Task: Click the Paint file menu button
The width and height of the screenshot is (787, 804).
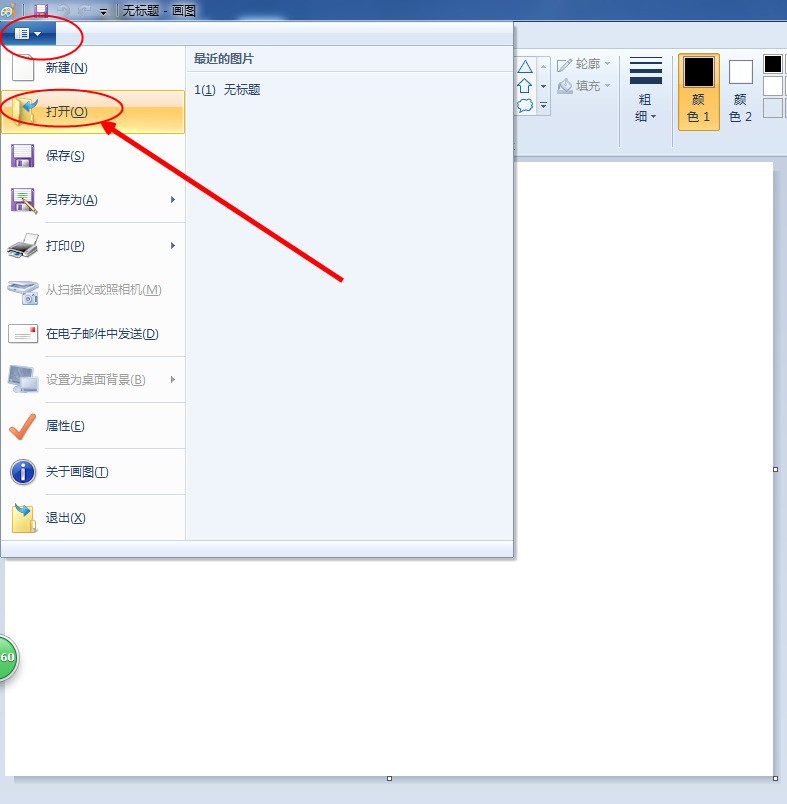Action: point(28,34)
